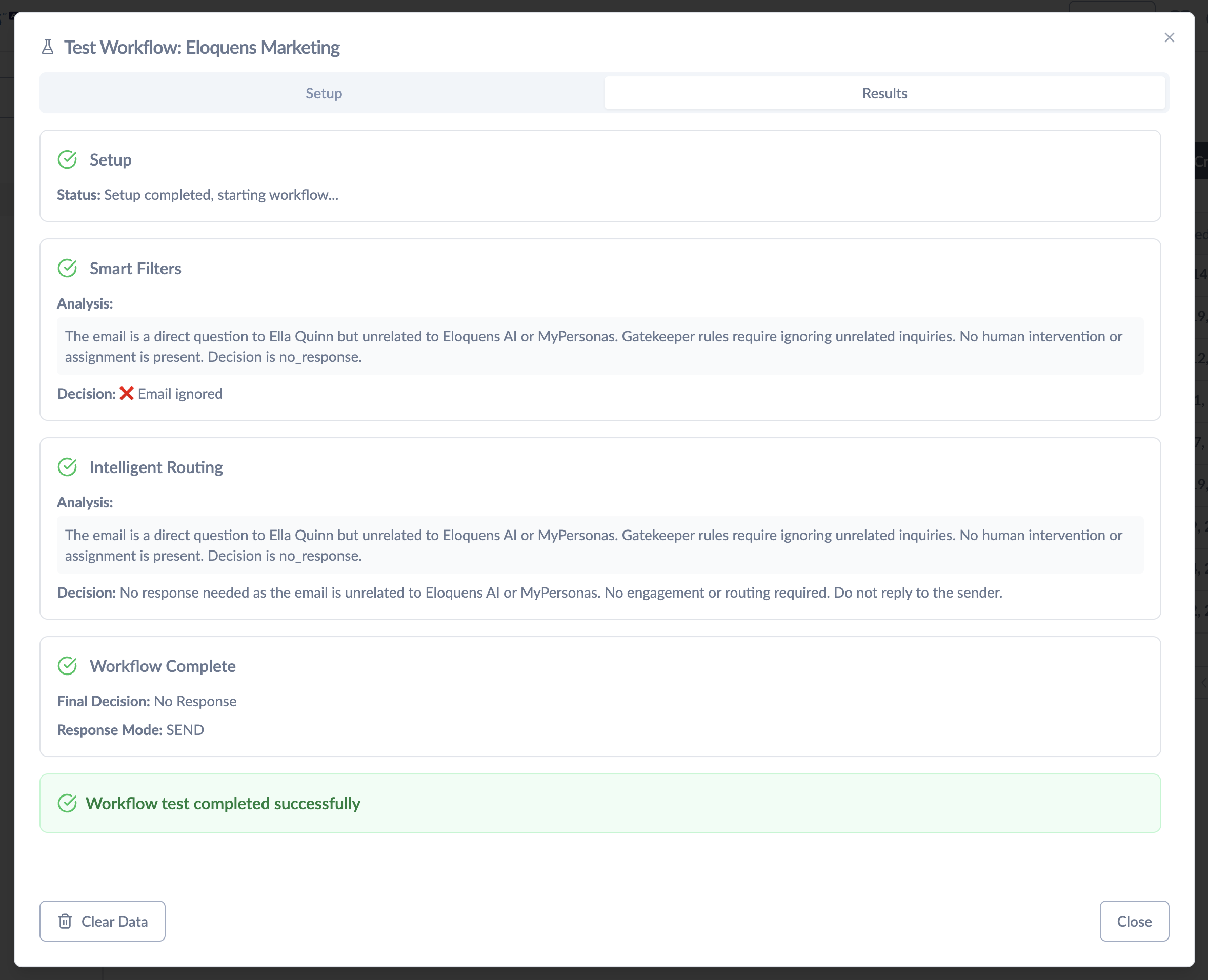Click the Clear Data button
This screenshot has height=980, width=1208.
(102, 921)
